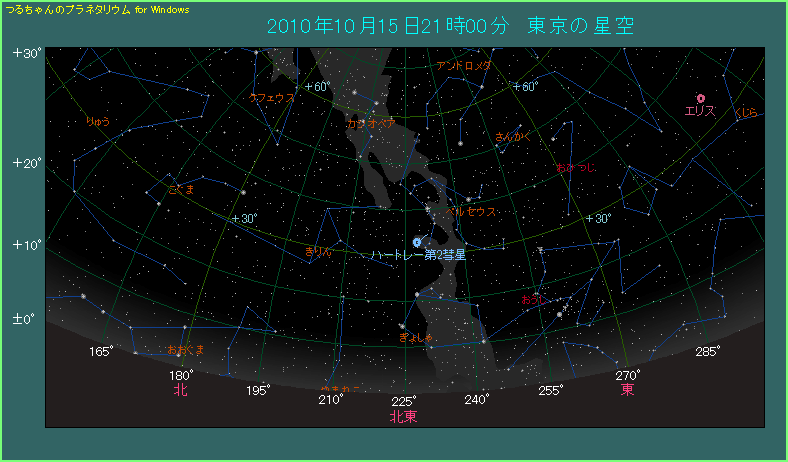
Task: Click the pink 北 direction marker
Action: coord(180,390)
